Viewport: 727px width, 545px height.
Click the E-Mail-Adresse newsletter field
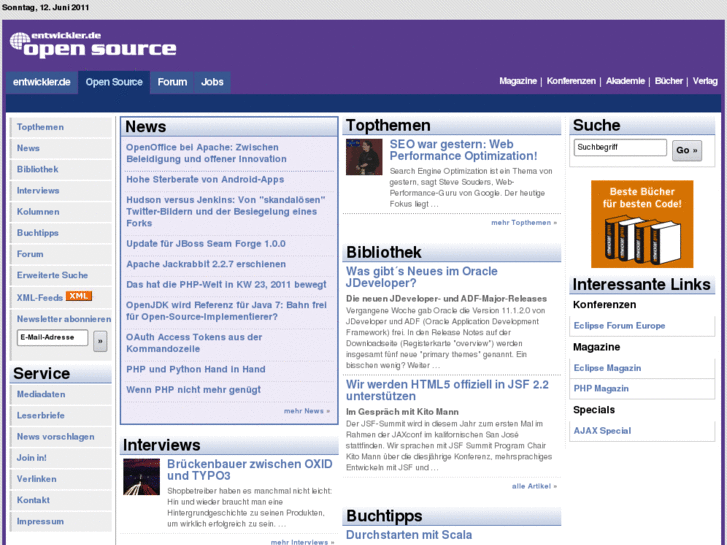coord(52,337)
